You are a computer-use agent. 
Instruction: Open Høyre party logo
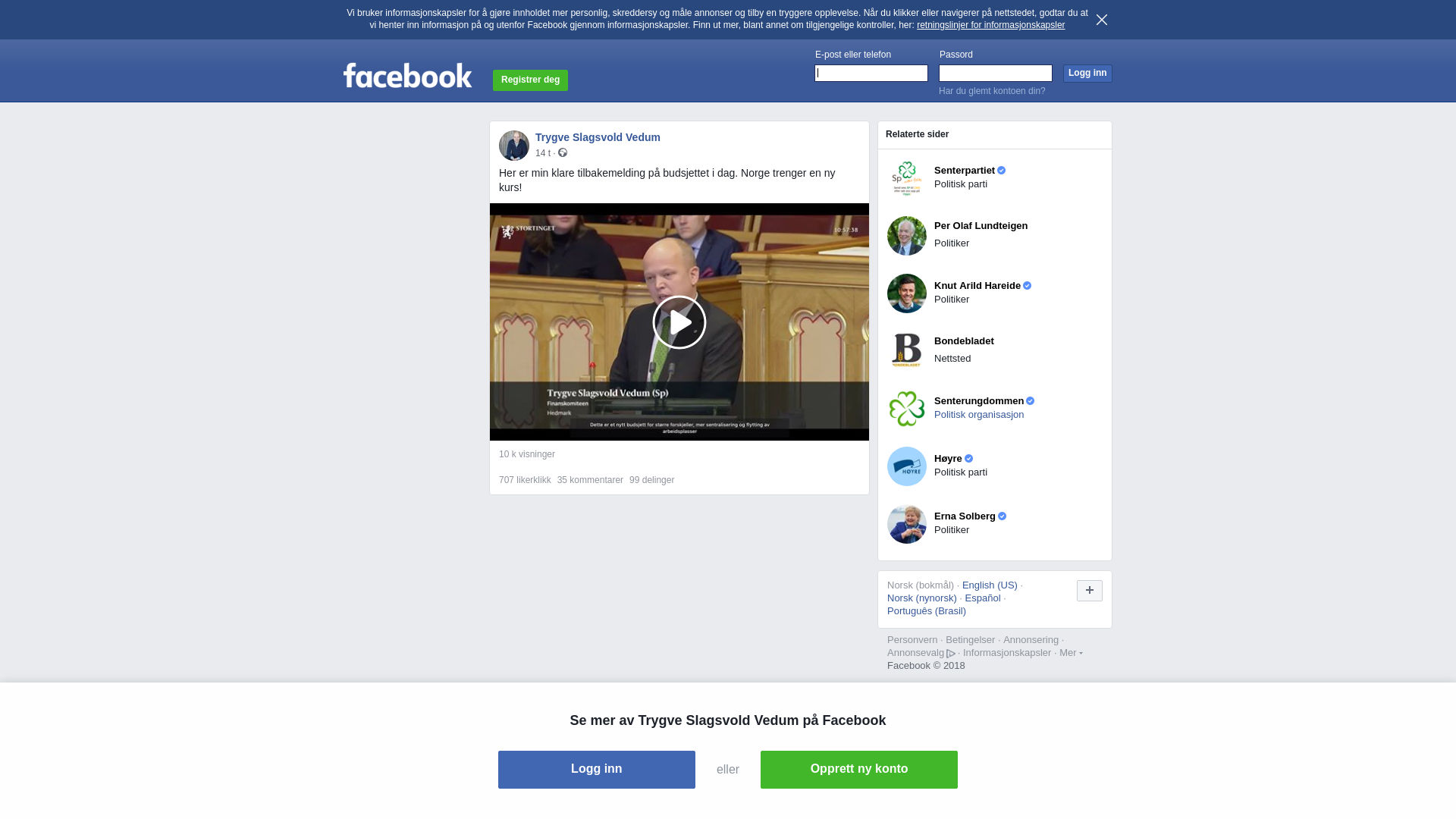[x=907, y=466]
